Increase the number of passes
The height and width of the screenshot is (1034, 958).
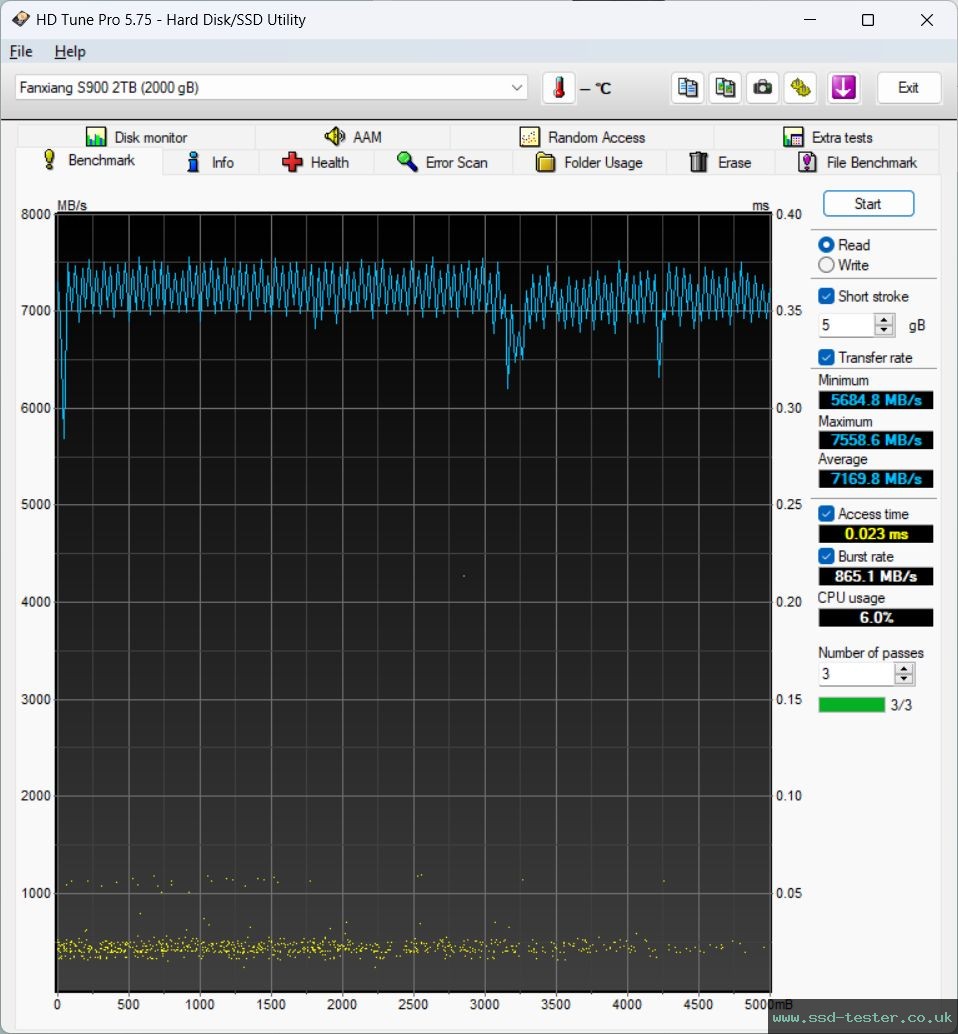[x=905, y=668]
